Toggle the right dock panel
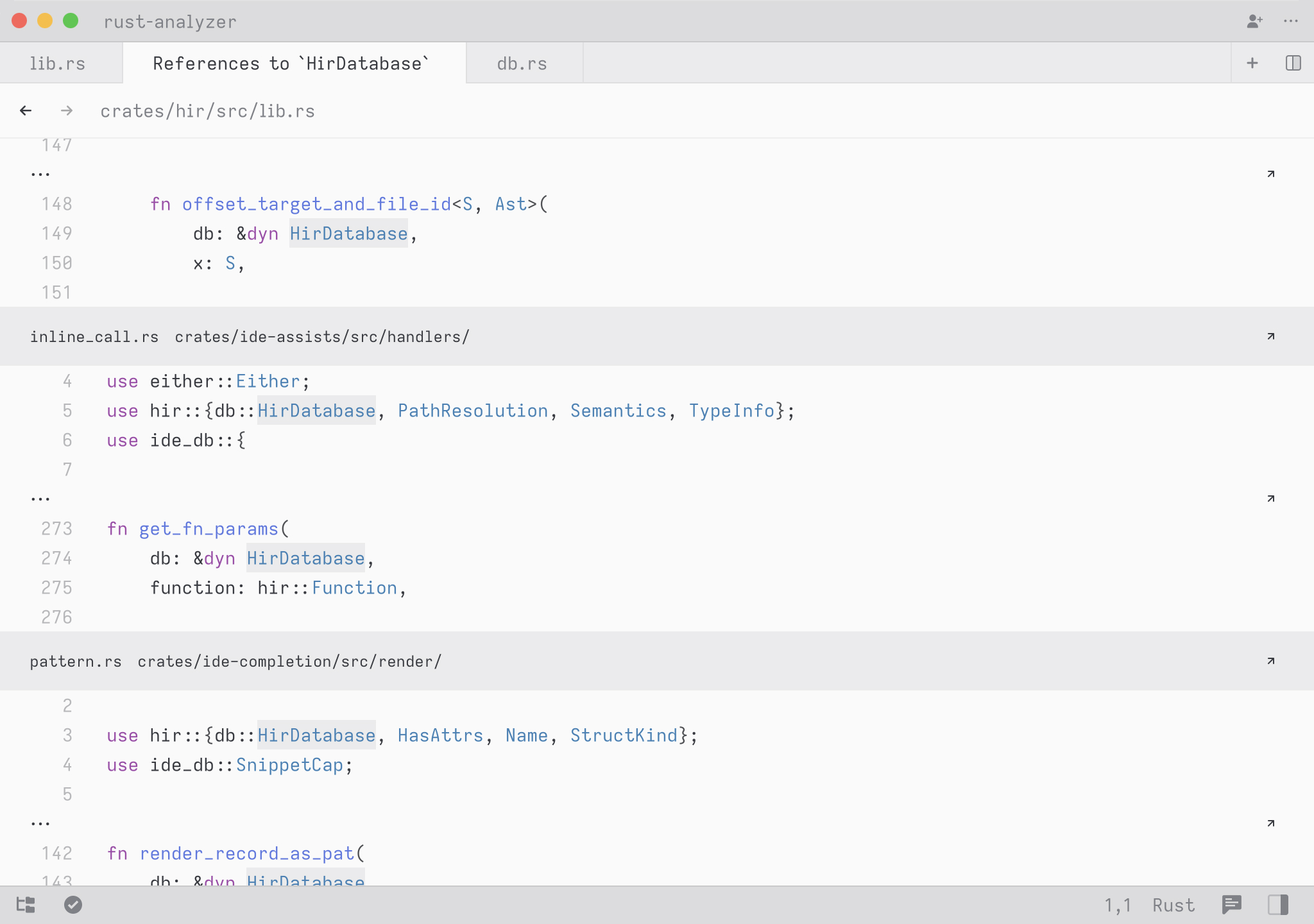This screenshot has width=1314, height=924. 1277,905
